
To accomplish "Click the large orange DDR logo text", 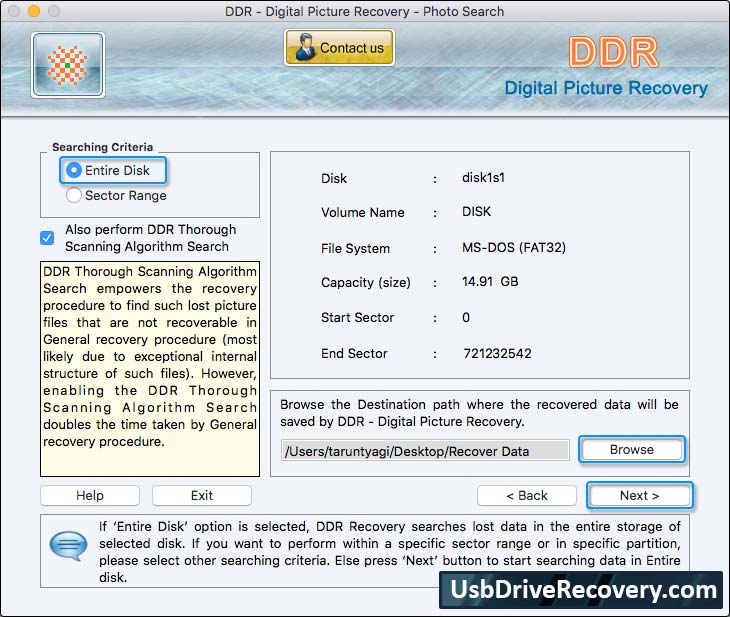I will 614,52.
